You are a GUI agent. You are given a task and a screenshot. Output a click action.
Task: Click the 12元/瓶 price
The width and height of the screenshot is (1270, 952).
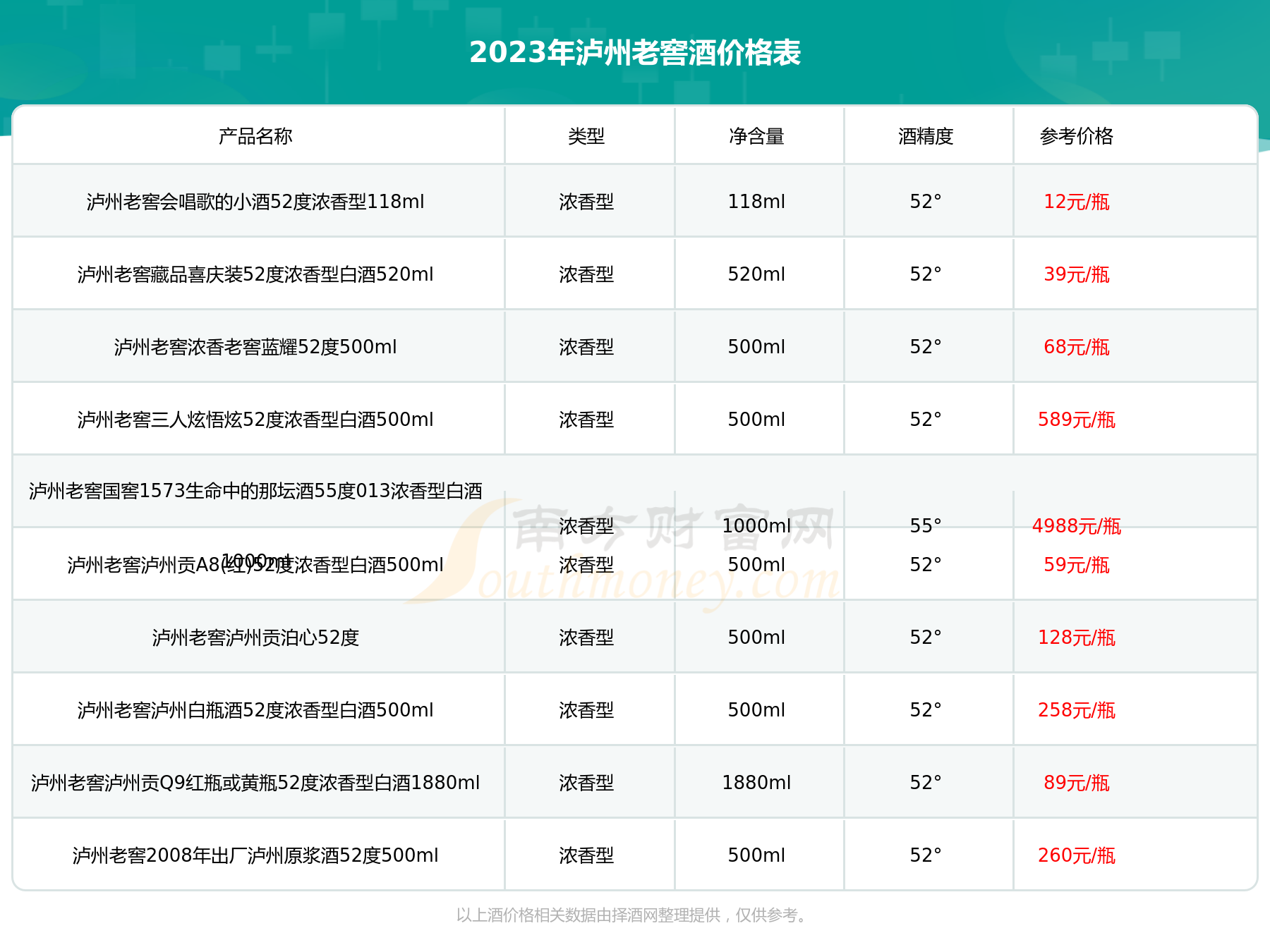tap(1077, 202)
